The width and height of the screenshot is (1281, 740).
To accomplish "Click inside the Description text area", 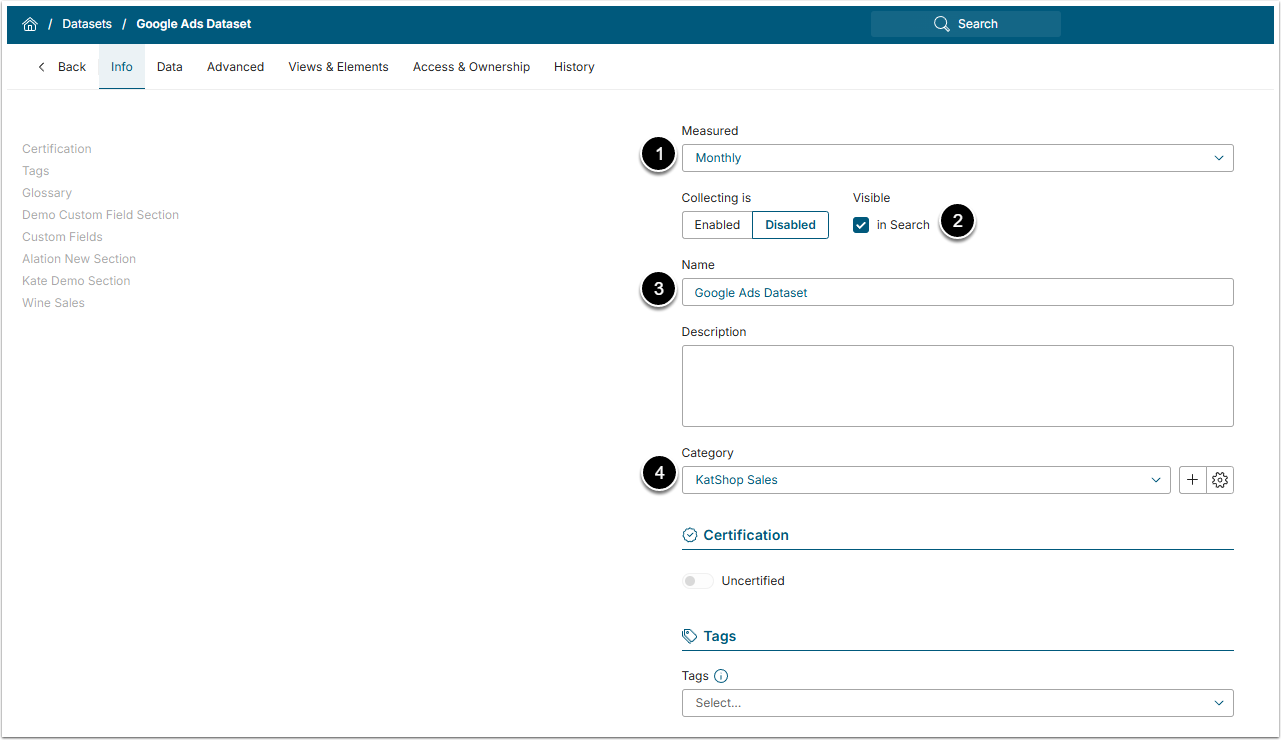I will 956,386.
